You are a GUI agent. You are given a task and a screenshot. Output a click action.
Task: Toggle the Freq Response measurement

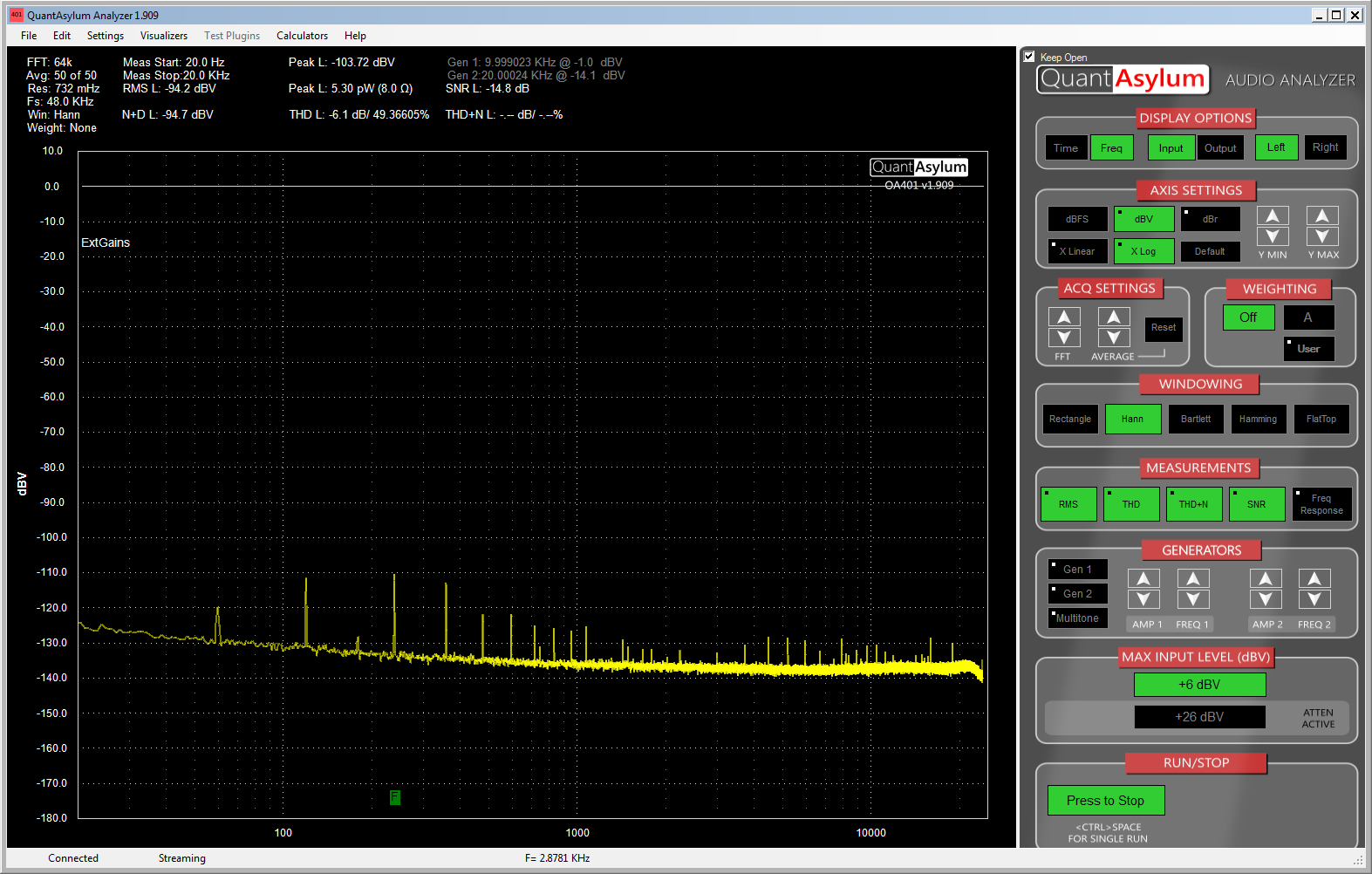1322,504
